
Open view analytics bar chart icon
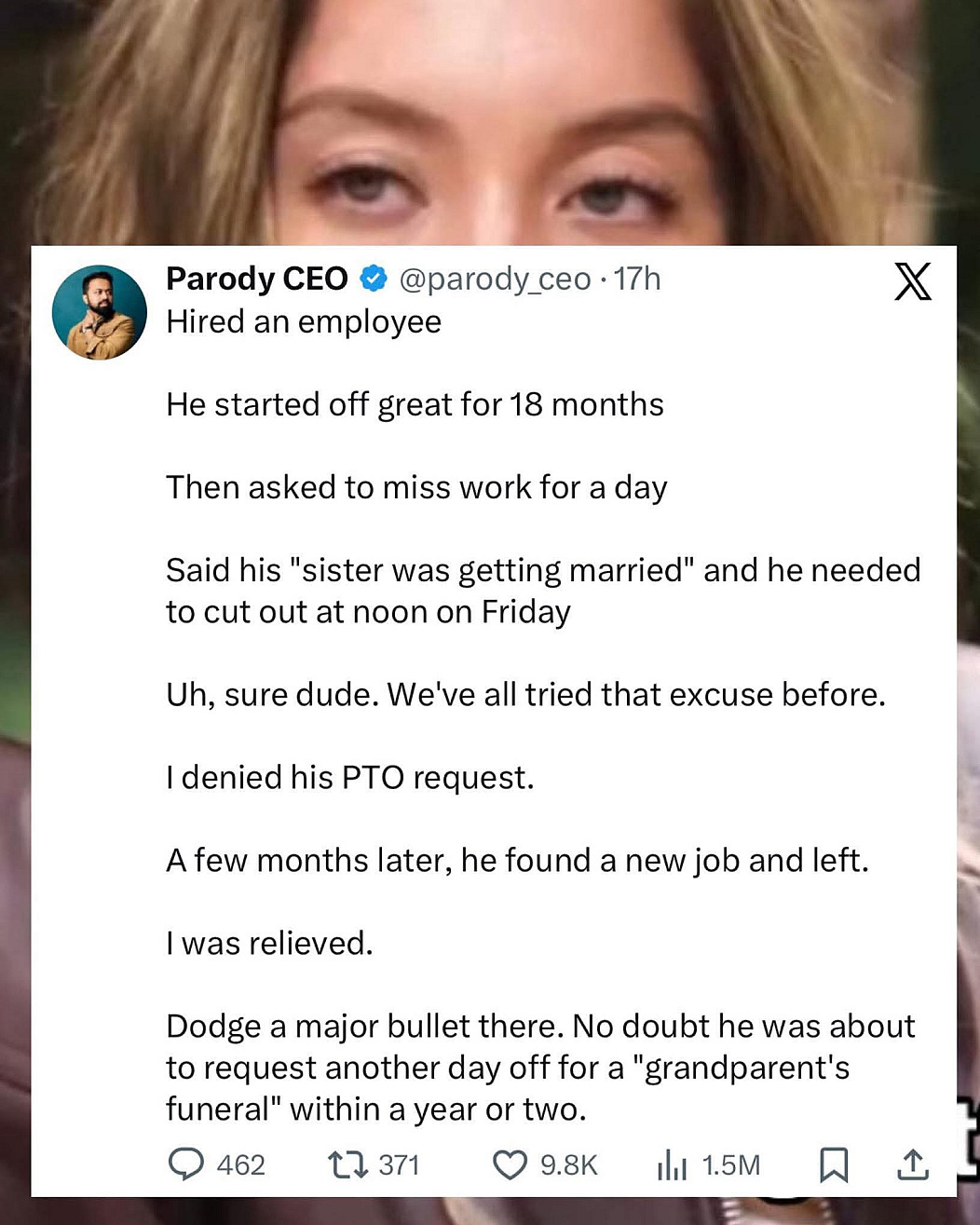coord(672,1164)
